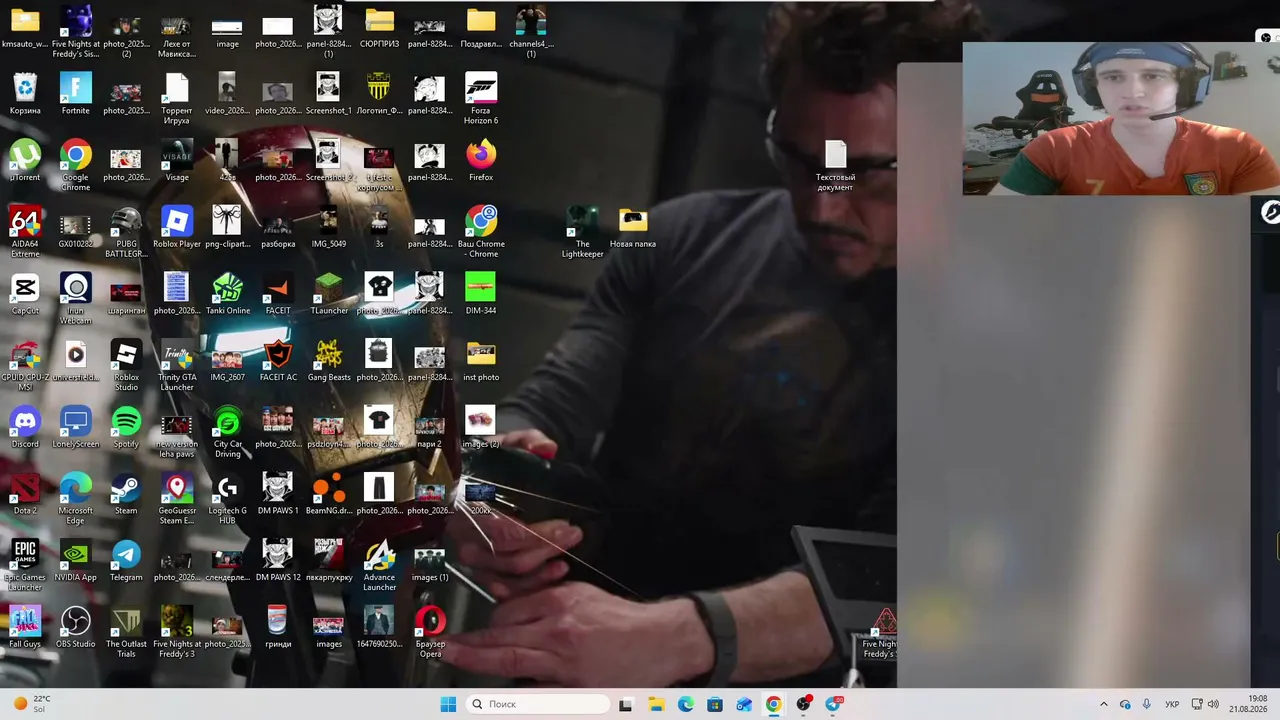Open the СЮРПРИЗ folder
The width and height of the screenshot is (1280, 720).
(x=379, y=28)
